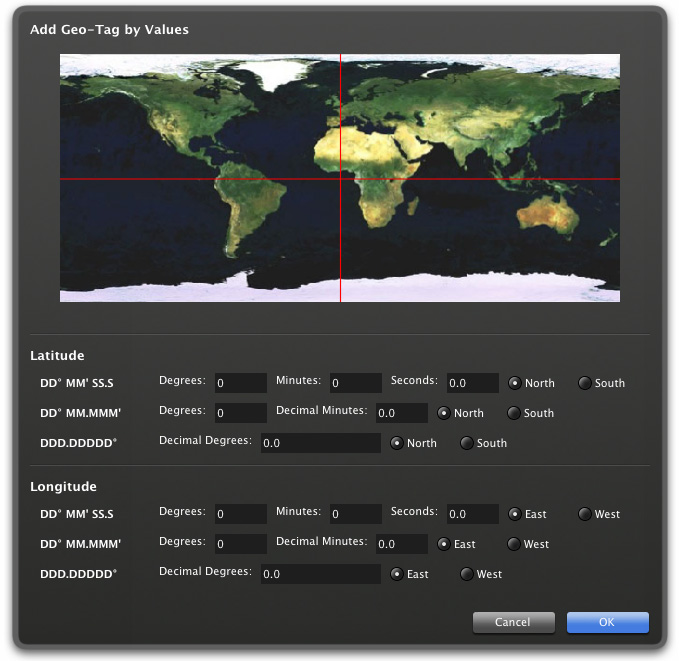Click Longitude Degrees field in DD° MM.MMM' row
679x661 pixels.
tap(241, 544)
